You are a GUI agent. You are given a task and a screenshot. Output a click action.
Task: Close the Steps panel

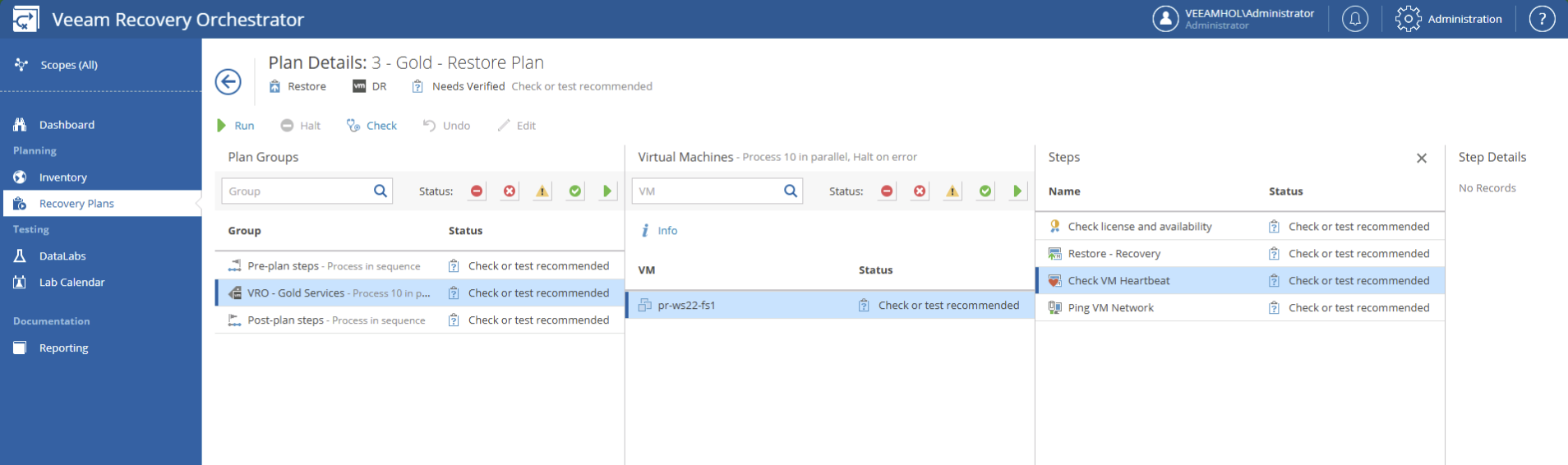click(x=1422, y=158)
